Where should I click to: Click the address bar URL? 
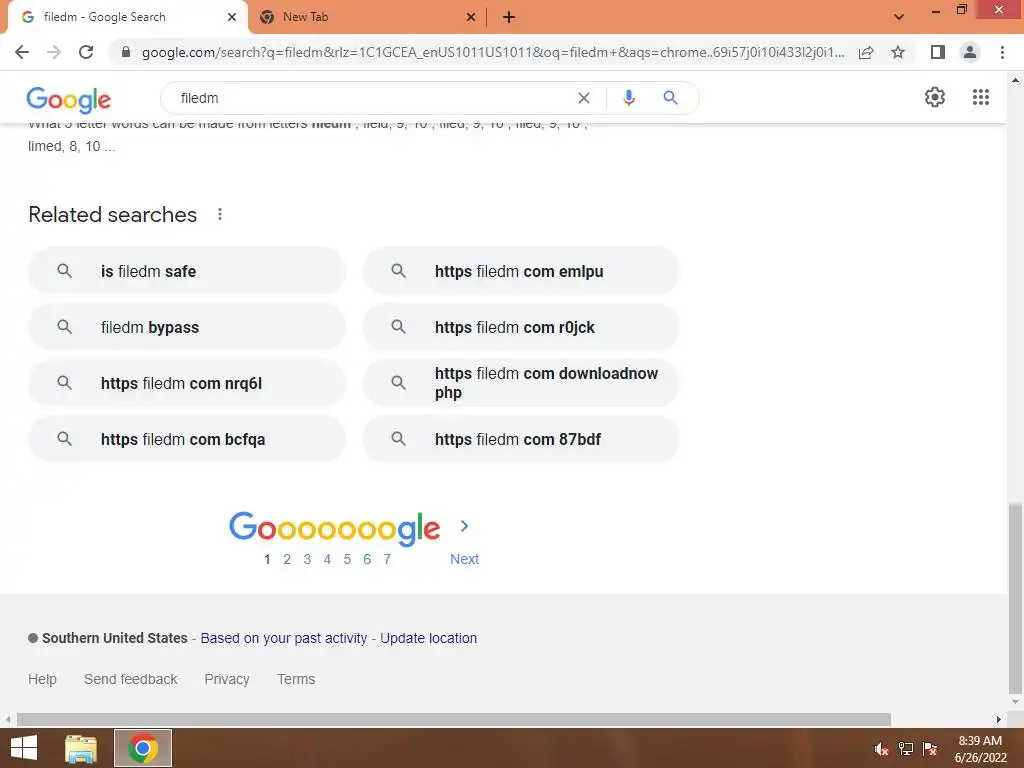pos(492,52)
